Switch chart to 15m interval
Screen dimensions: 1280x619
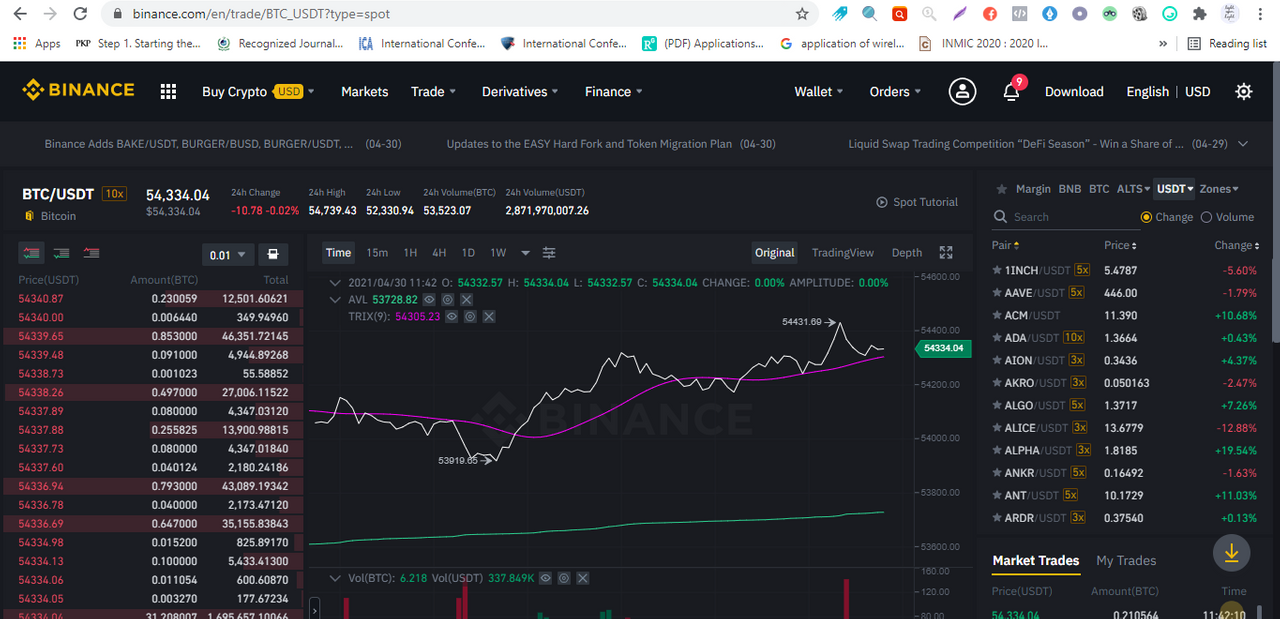click(377, 253)
